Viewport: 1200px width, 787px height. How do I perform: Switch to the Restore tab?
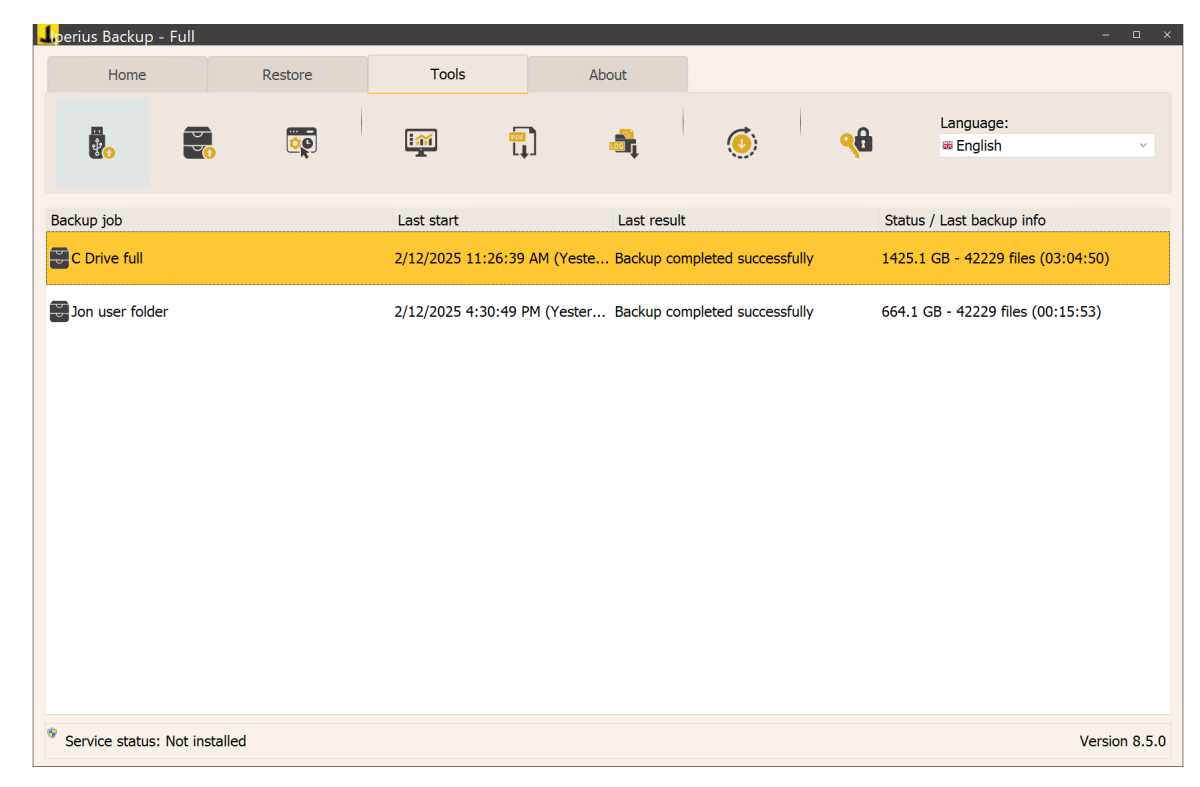pos(287,75)
